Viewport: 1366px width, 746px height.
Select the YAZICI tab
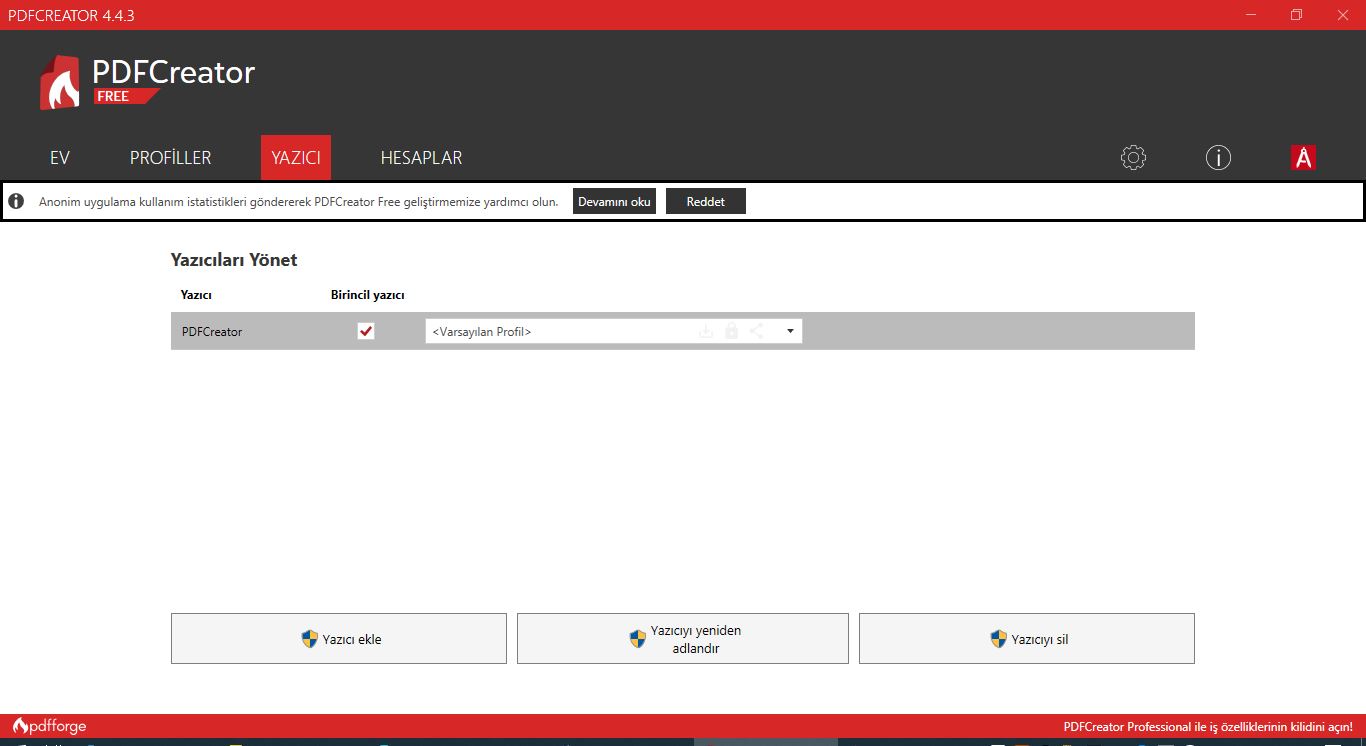[x=296, y=158]
